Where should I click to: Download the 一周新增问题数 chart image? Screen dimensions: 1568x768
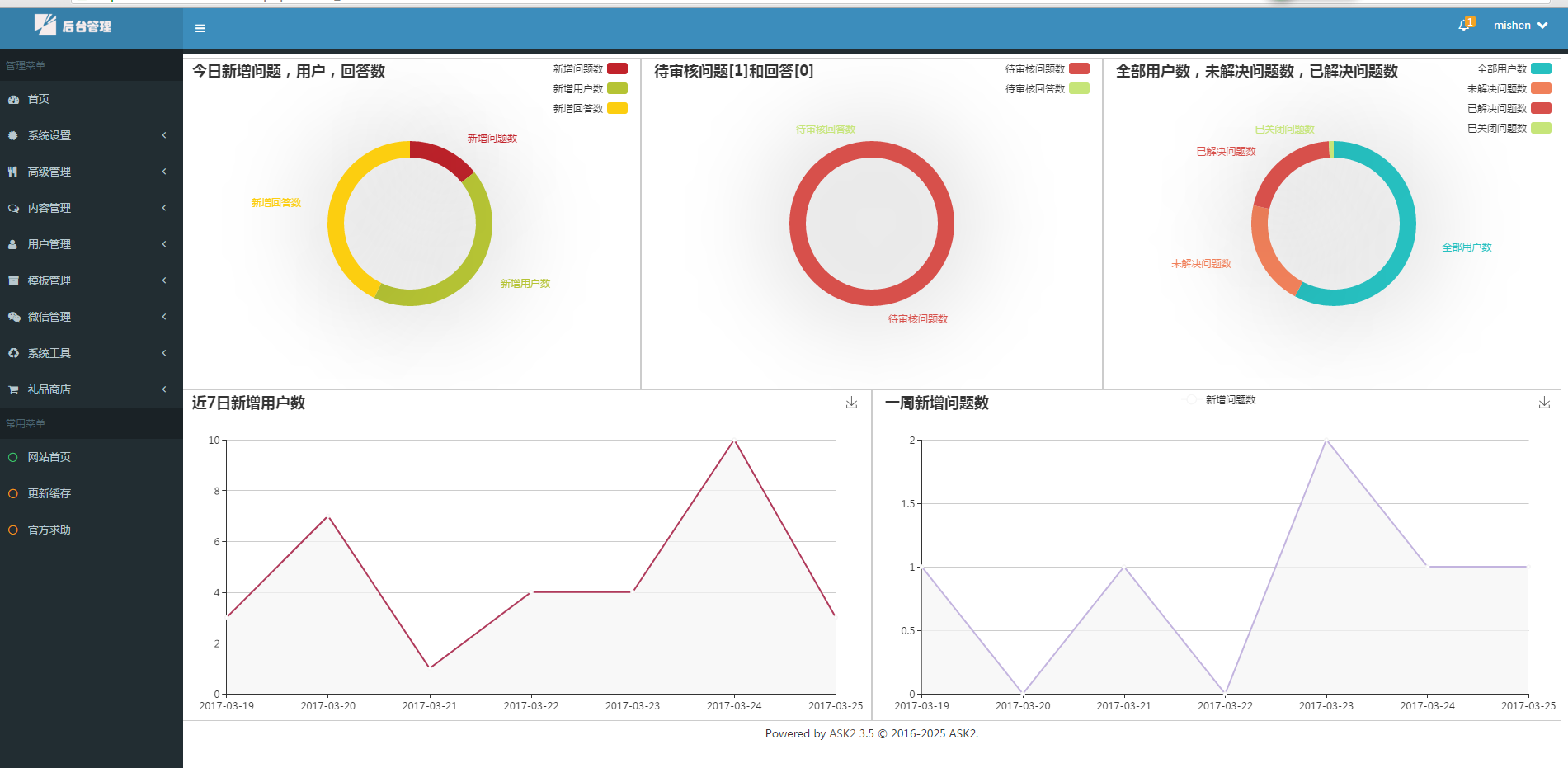[1544, 403]
